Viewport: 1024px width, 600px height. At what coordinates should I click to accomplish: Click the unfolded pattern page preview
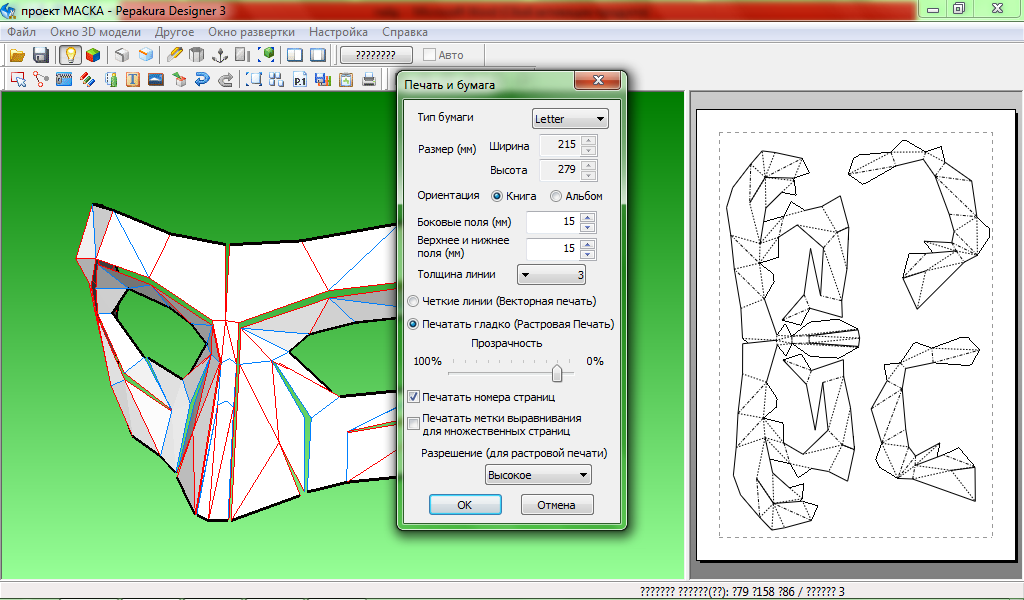tap(856, 334)
